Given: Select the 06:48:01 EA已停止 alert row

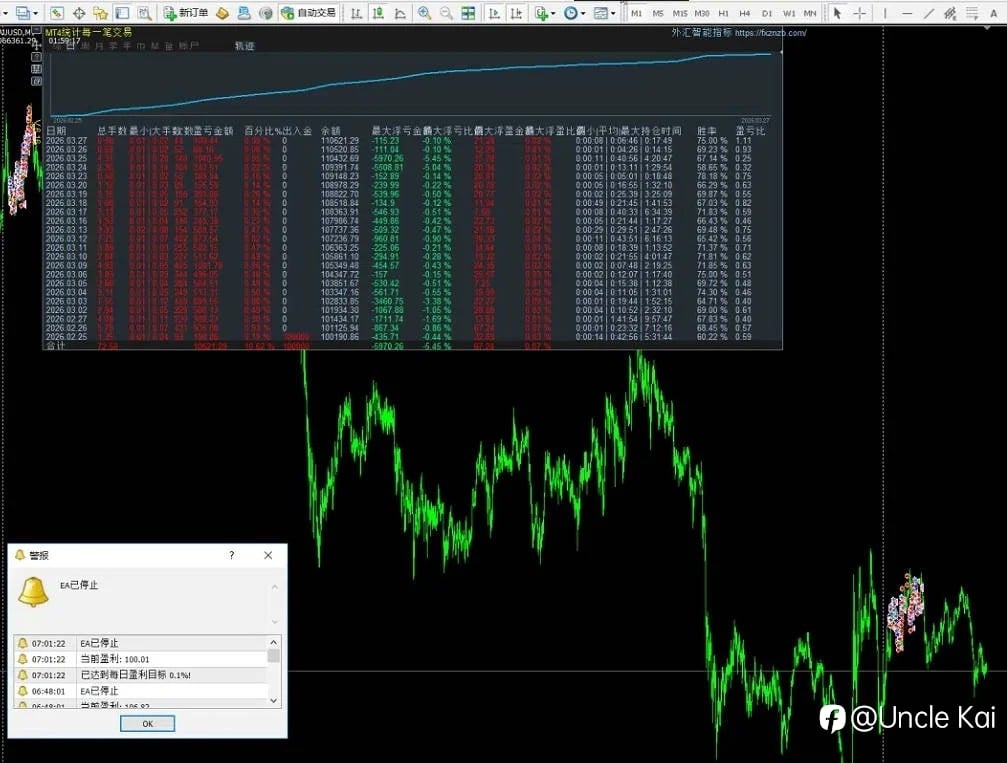Looking at the screenshot, I should (x=140, y=691).
